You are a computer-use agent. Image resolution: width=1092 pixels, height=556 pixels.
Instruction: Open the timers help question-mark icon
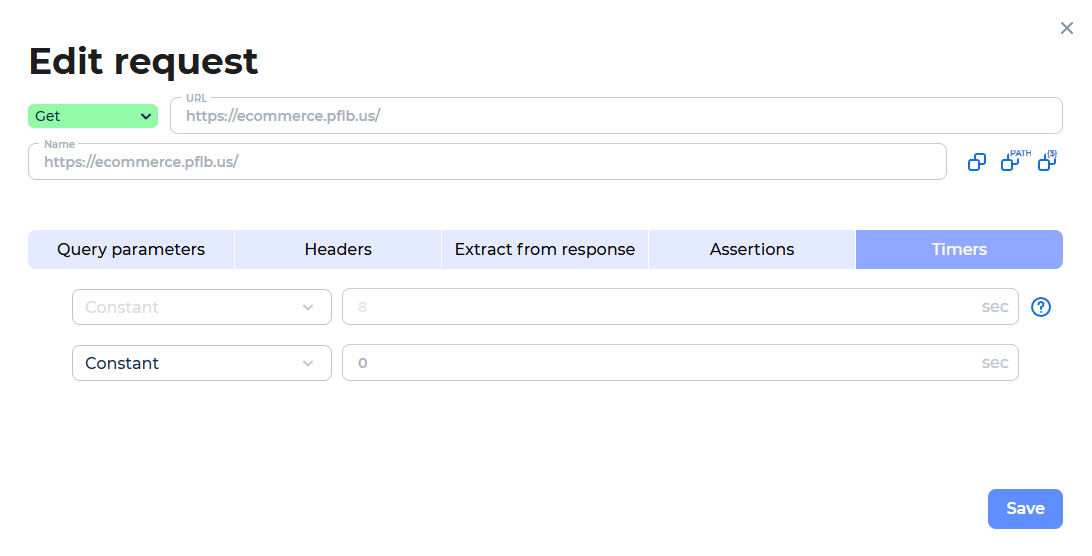click(x=1040, y=307)
